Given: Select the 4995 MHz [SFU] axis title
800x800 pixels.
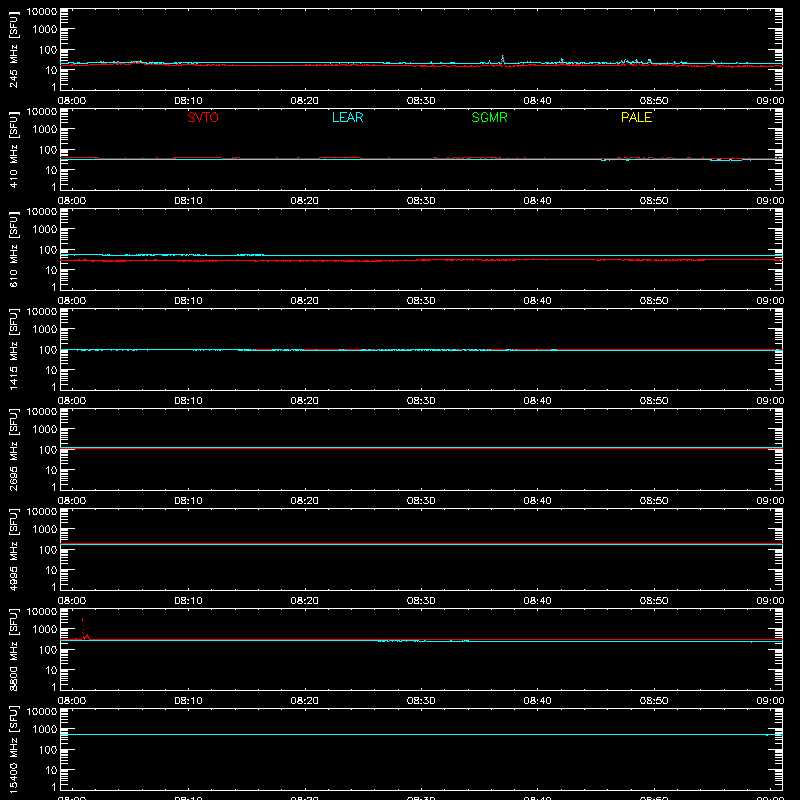Looking at the screenshot, I should click(13, 549).
